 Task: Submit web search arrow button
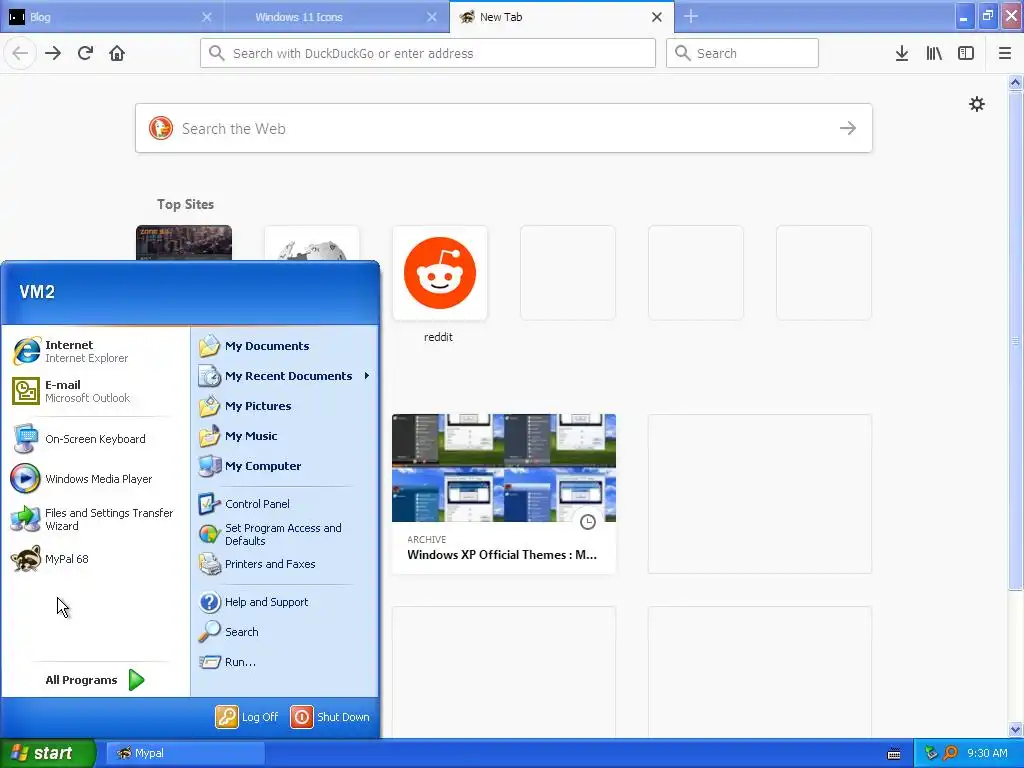click(x=848, y=128)
